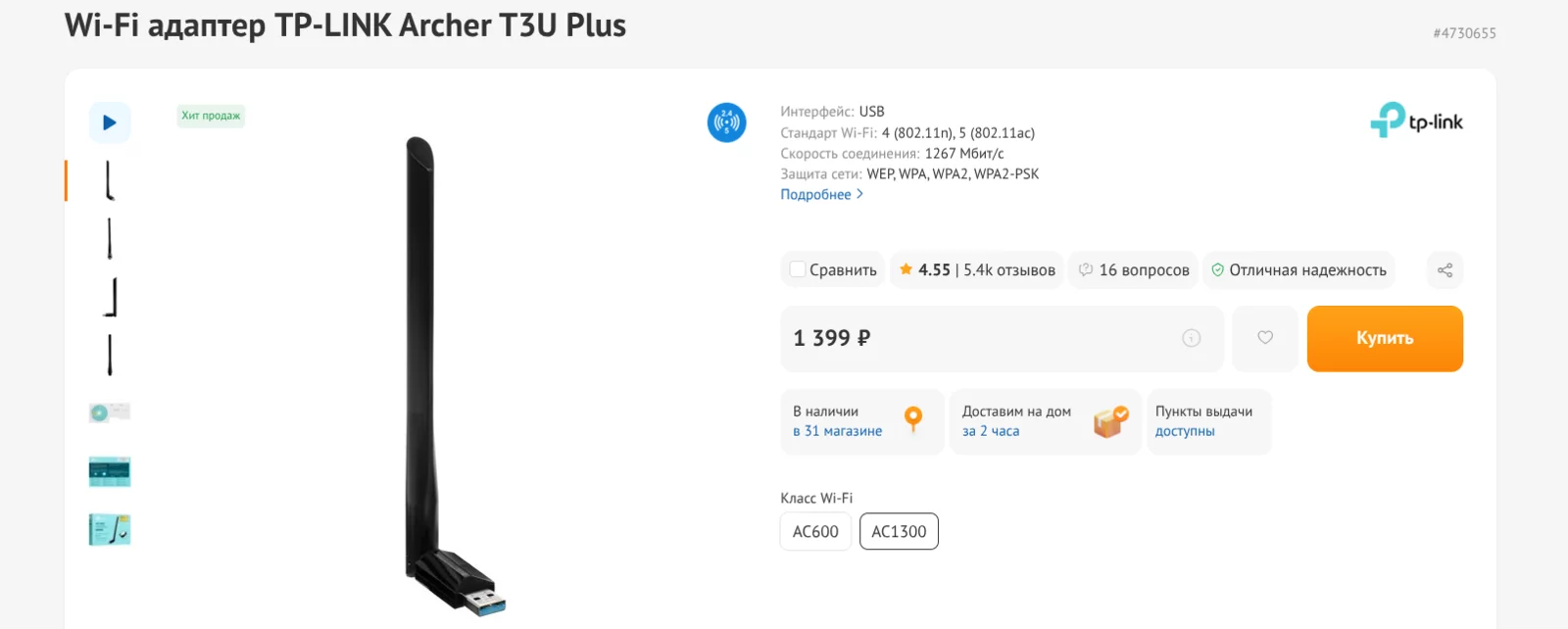Open the 5.4k отзывов reviews section

pyautogui.click(x=1008, y=270)
